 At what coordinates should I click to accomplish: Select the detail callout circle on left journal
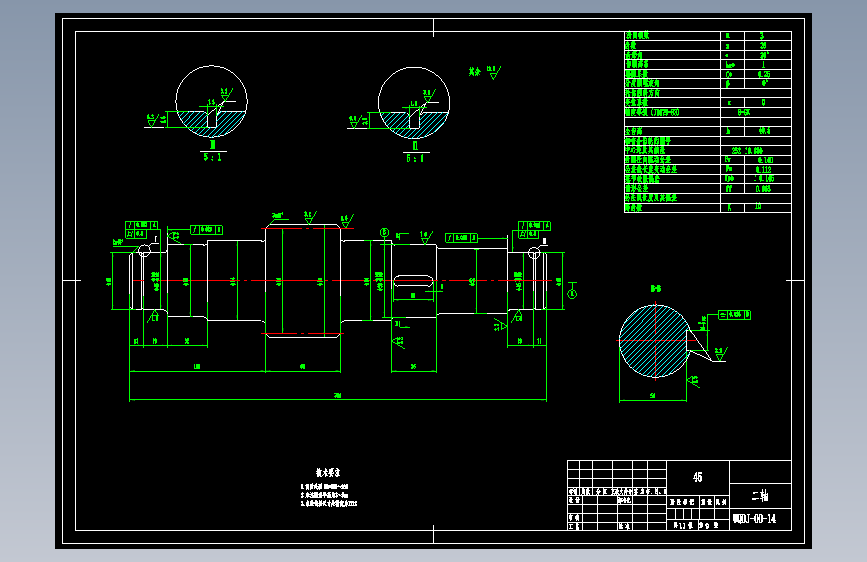(x=144, y=251)
